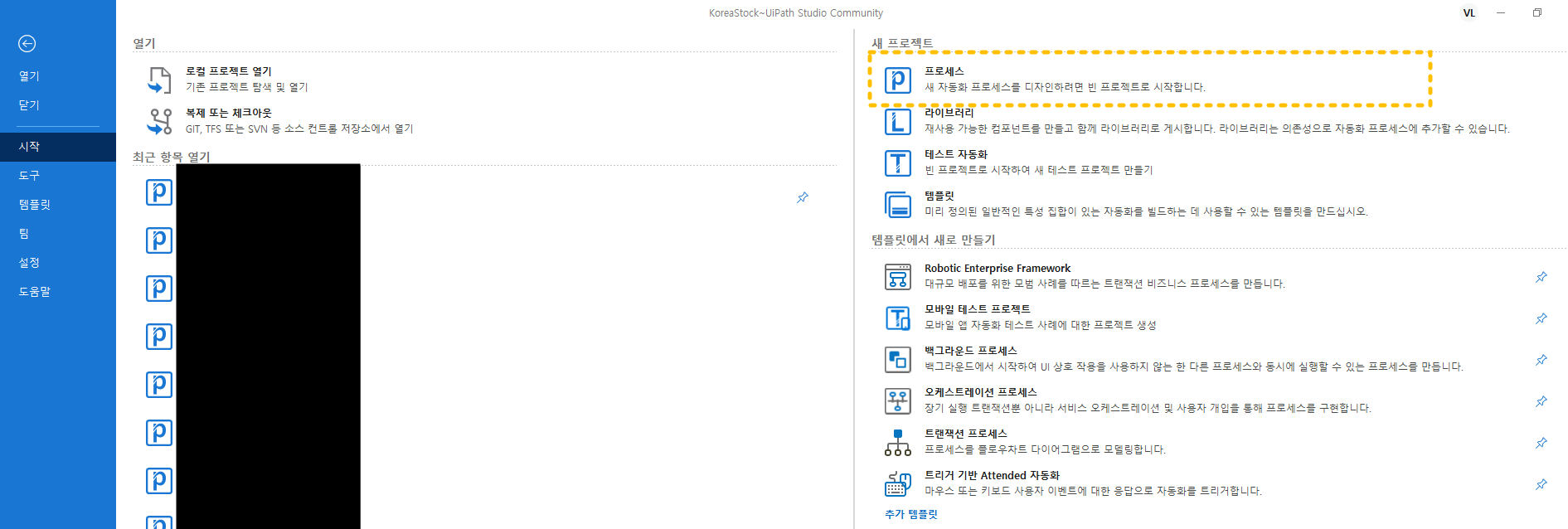The image size is (1568, 529).
Task: Minimize the UiPath Studio window
Action: click(x=1501, y=13)
